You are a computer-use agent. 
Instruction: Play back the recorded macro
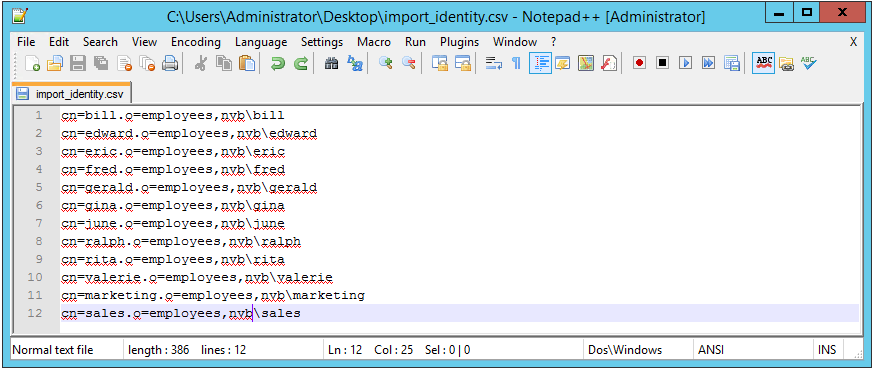(x=685, y=63)
